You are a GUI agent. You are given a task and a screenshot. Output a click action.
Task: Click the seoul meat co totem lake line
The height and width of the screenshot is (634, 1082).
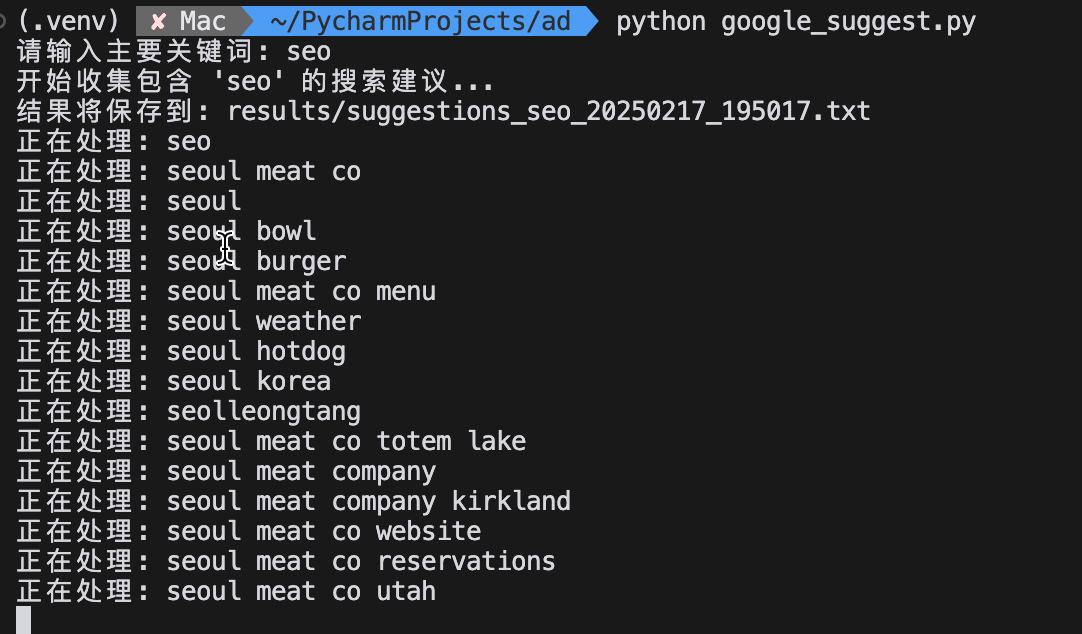coord(271,442)
